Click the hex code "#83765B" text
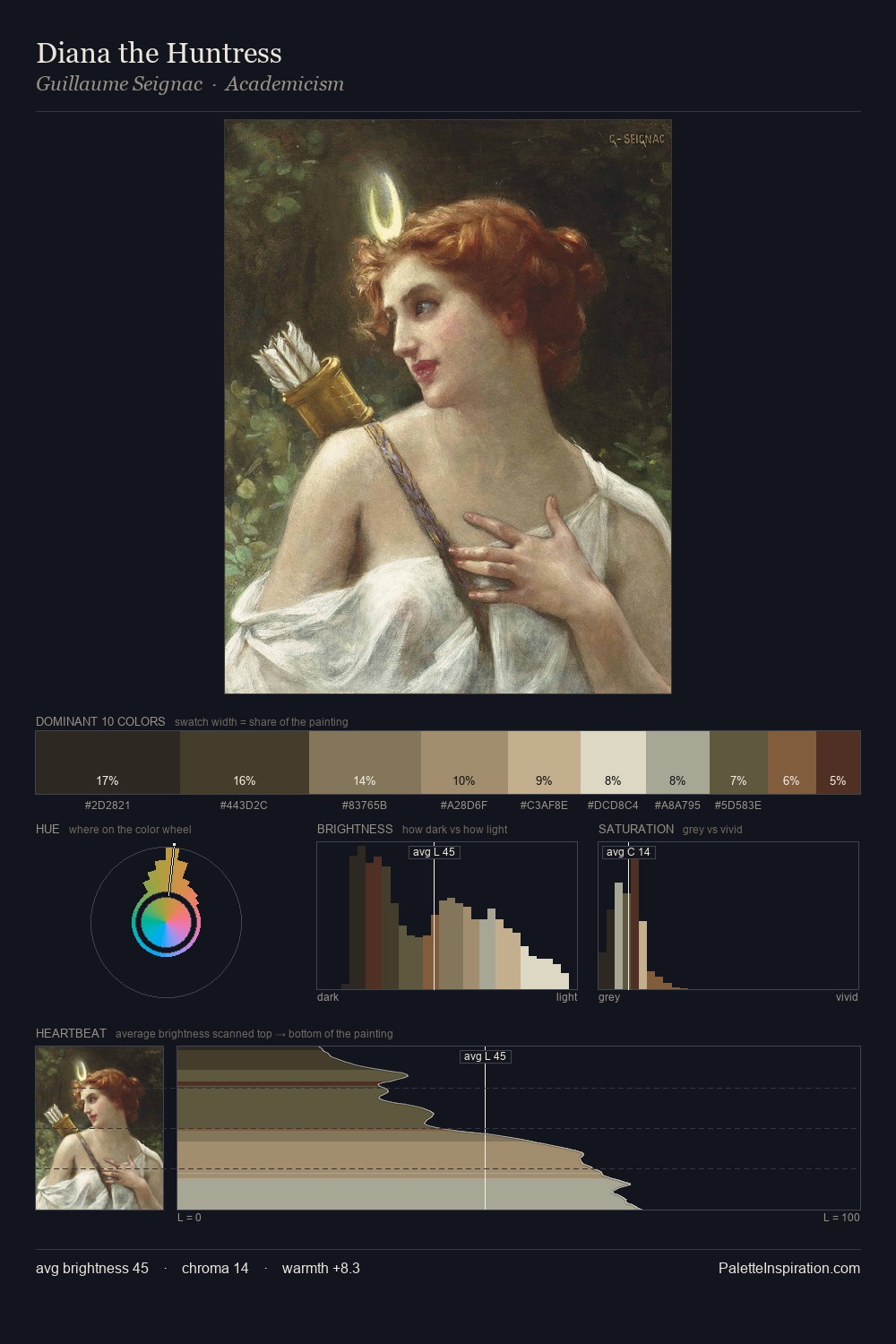 [365, 806]
